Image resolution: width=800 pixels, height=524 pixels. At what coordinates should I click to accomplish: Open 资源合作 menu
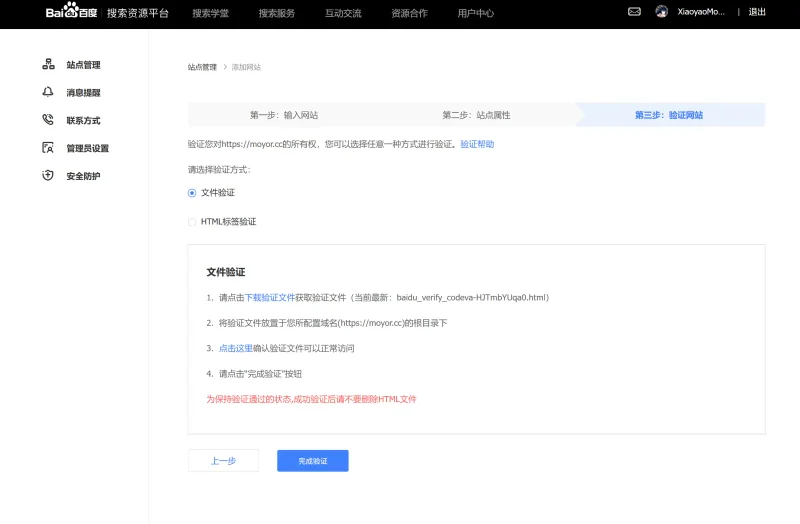click(x=410, y=13)
